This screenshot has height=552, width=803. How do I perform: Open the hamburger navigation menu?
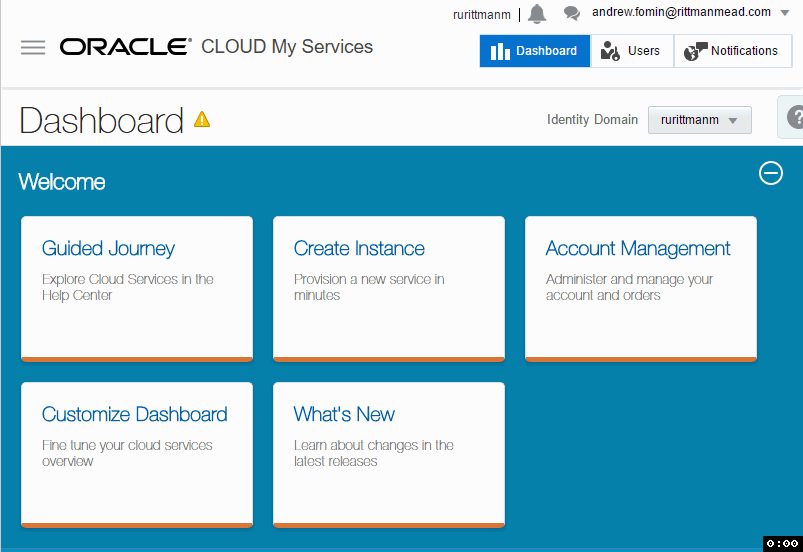click(33, 47)
